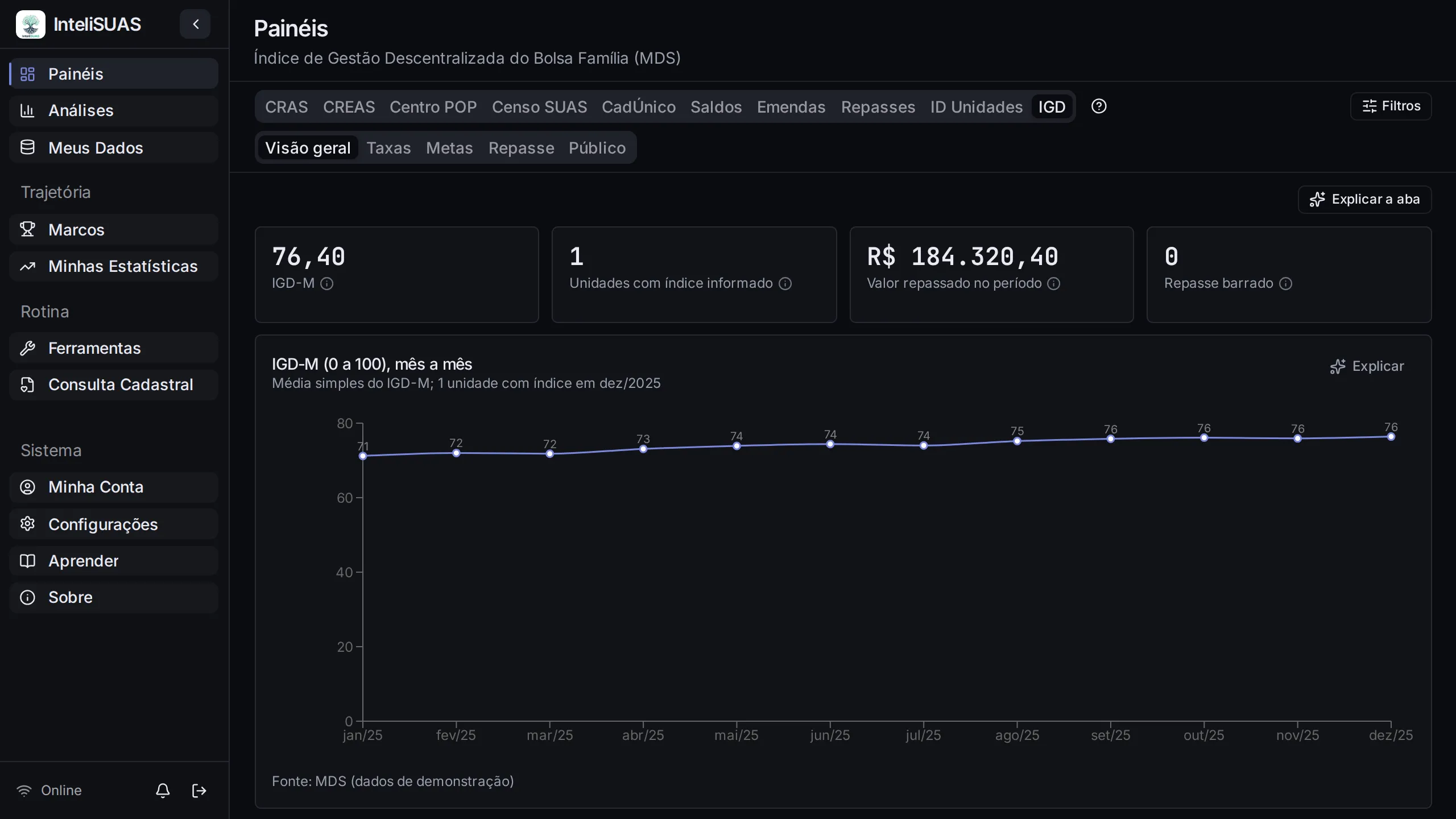Click info icon for Valor repassado no período
The image size is (1456, 819).
tap(1053, 283)
